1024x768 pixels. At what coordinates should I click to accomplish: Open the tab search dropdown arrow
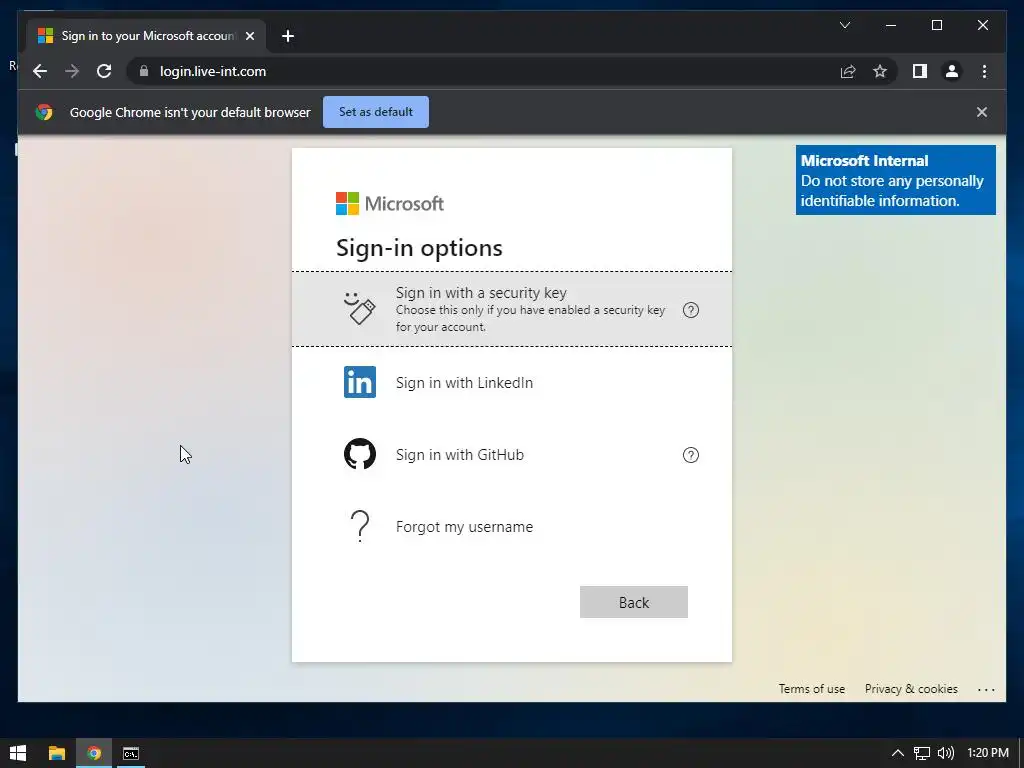844,25
